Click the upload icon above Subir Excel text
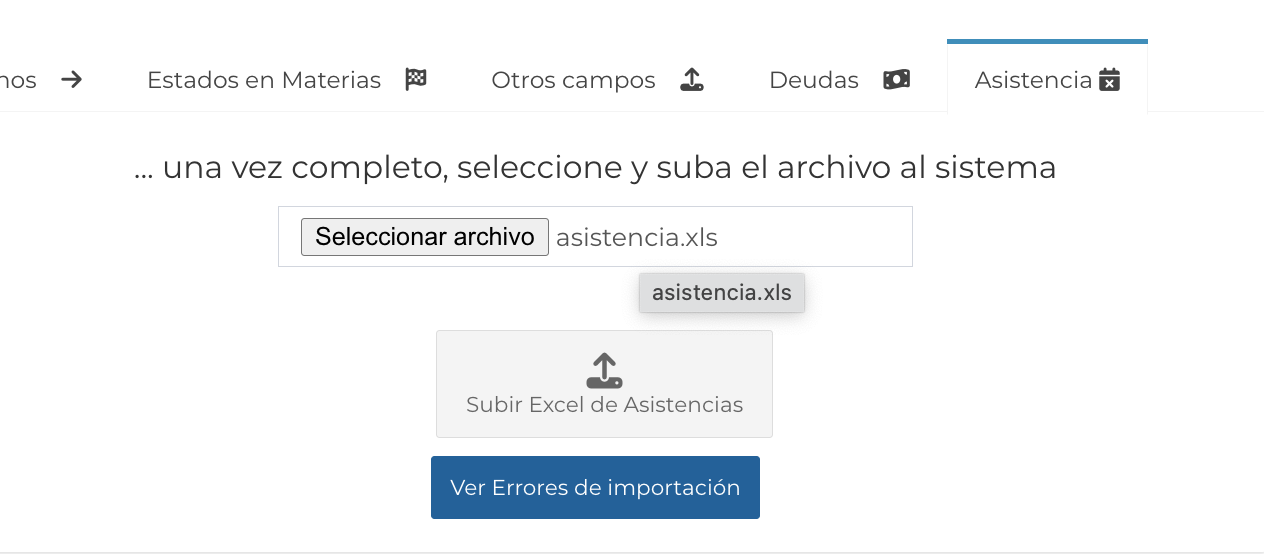The image size is (1264, 554). coord(604,370)
